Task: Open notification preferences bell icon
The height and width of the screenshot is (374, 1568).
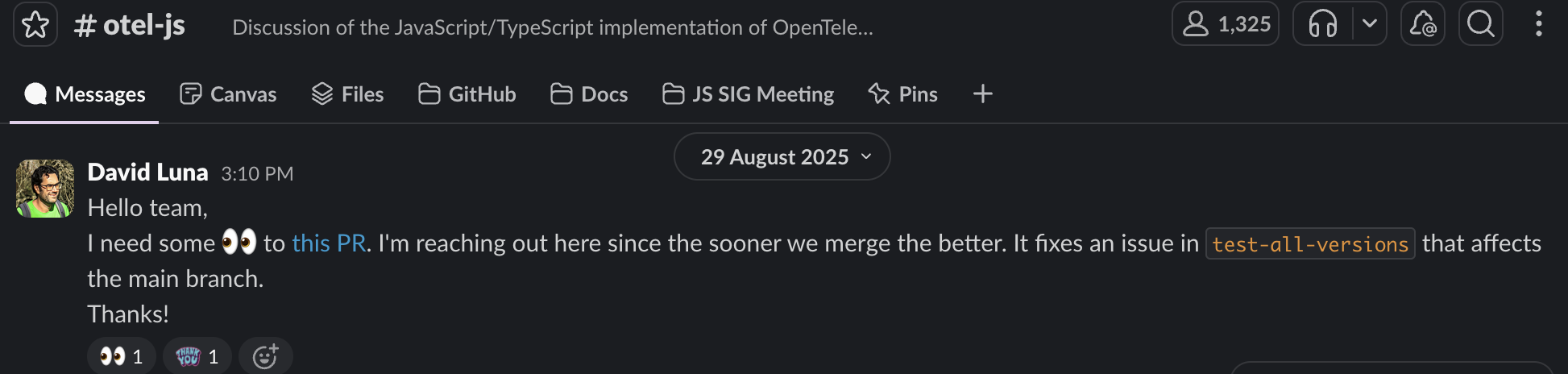Action: point(1422,24)
